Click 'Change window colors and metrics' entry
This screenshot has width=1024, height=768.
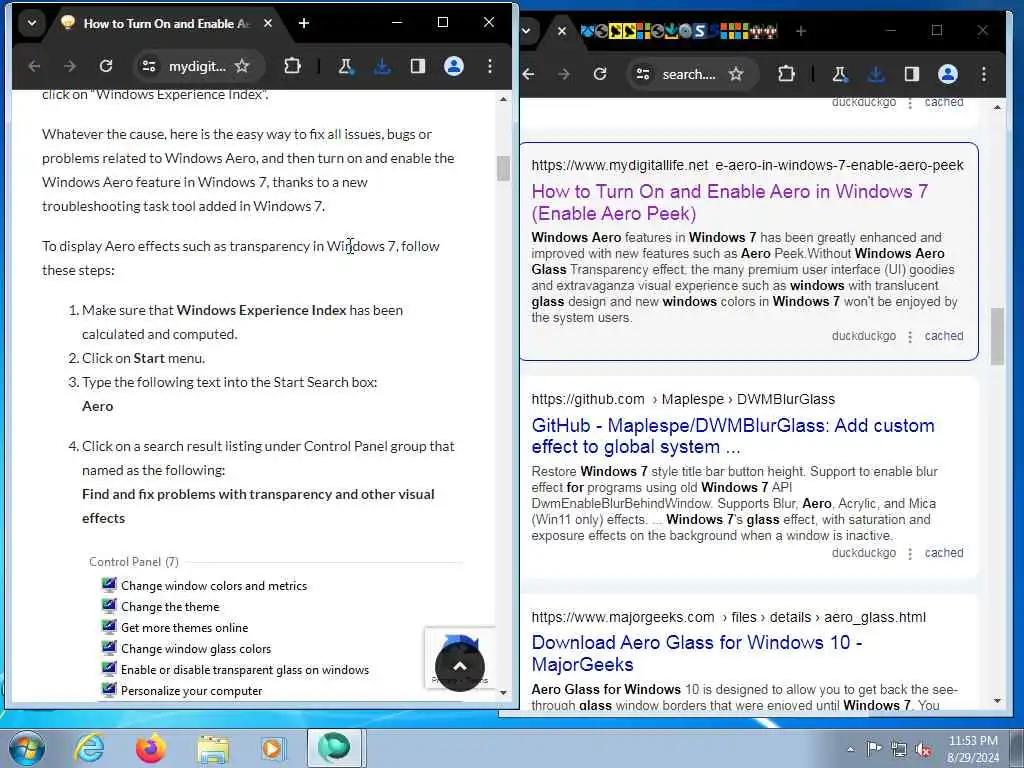tap(214, 586)
